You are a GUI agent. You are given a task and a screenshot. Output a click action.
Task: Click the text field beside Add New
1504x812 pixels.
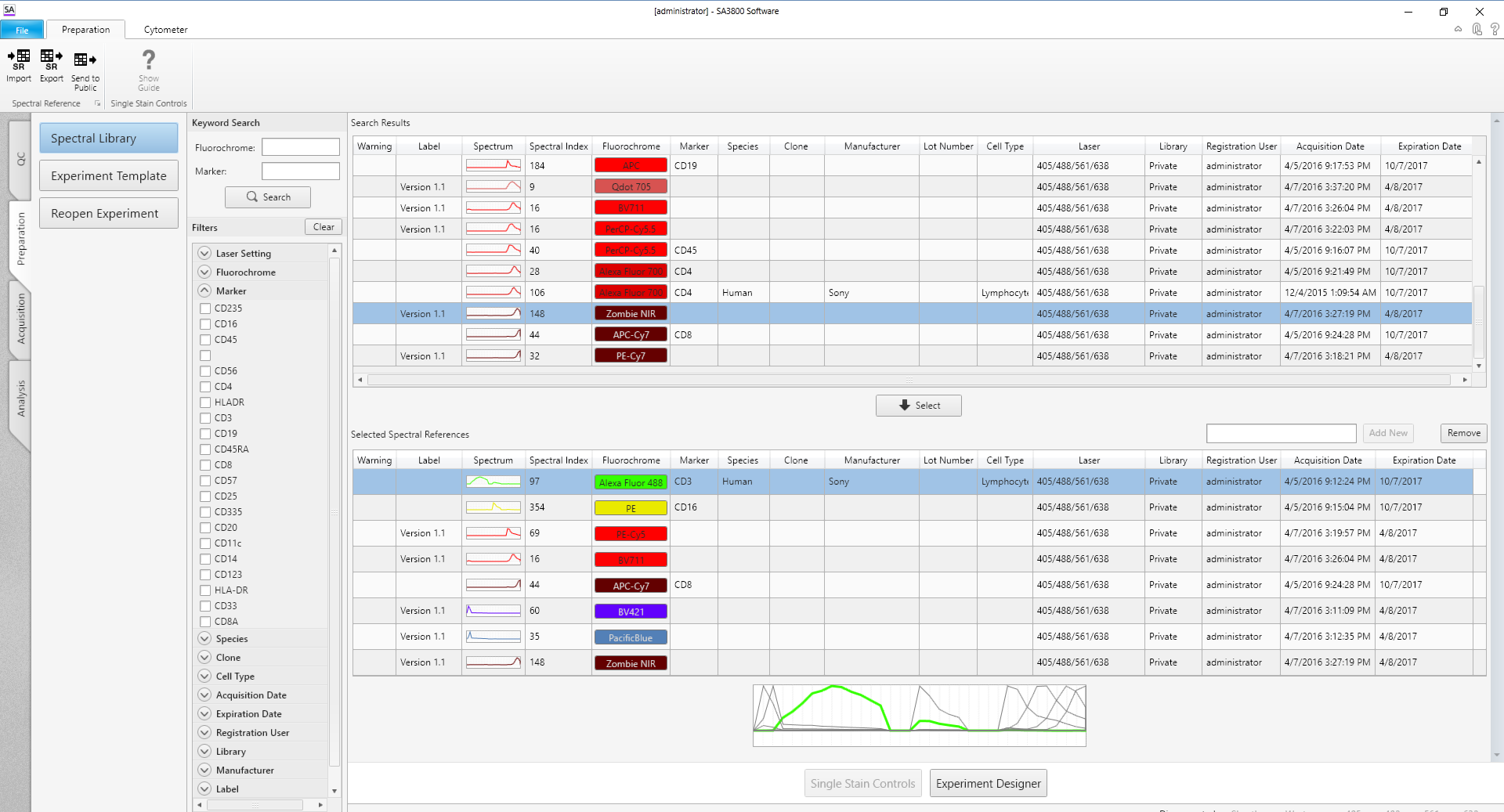(1282, 433)
